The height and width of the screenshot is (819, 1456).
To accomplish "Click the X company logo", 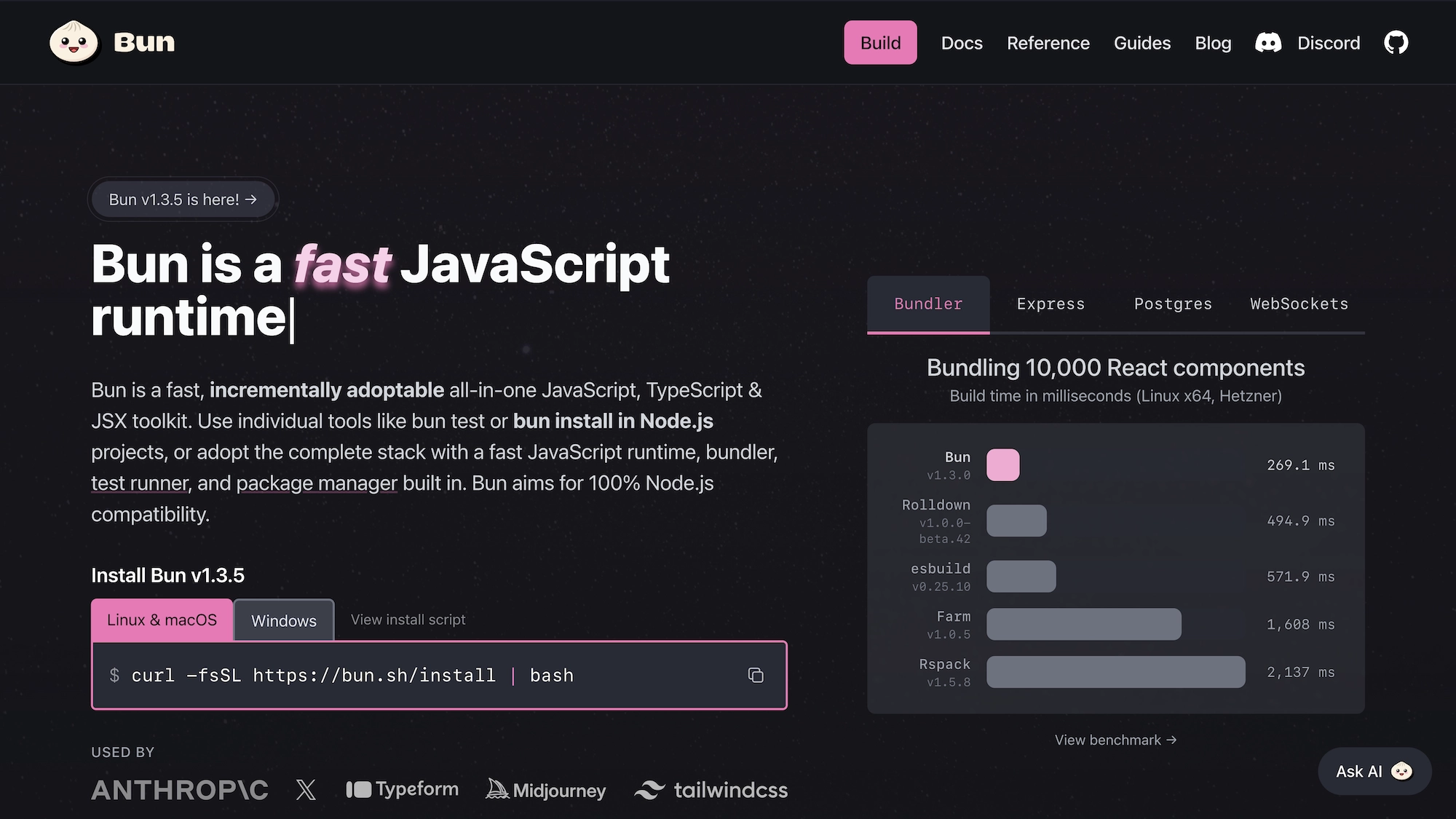I will [x=306, y=790].
